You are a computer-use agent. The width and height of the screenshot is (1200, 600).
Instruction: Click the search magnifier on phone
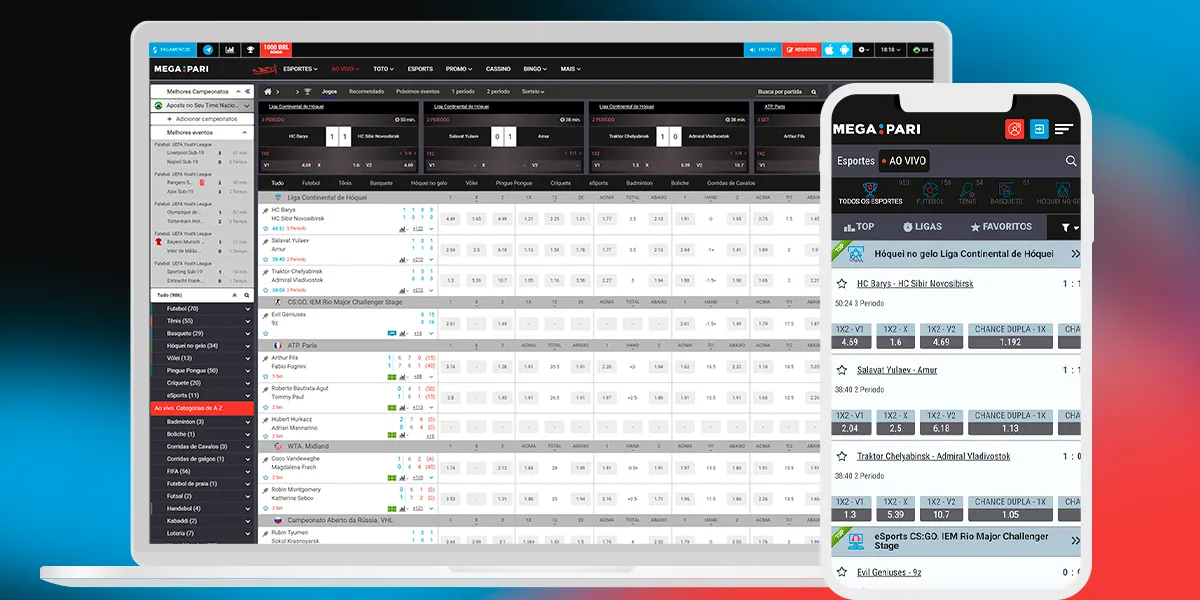pos(1071,161)
